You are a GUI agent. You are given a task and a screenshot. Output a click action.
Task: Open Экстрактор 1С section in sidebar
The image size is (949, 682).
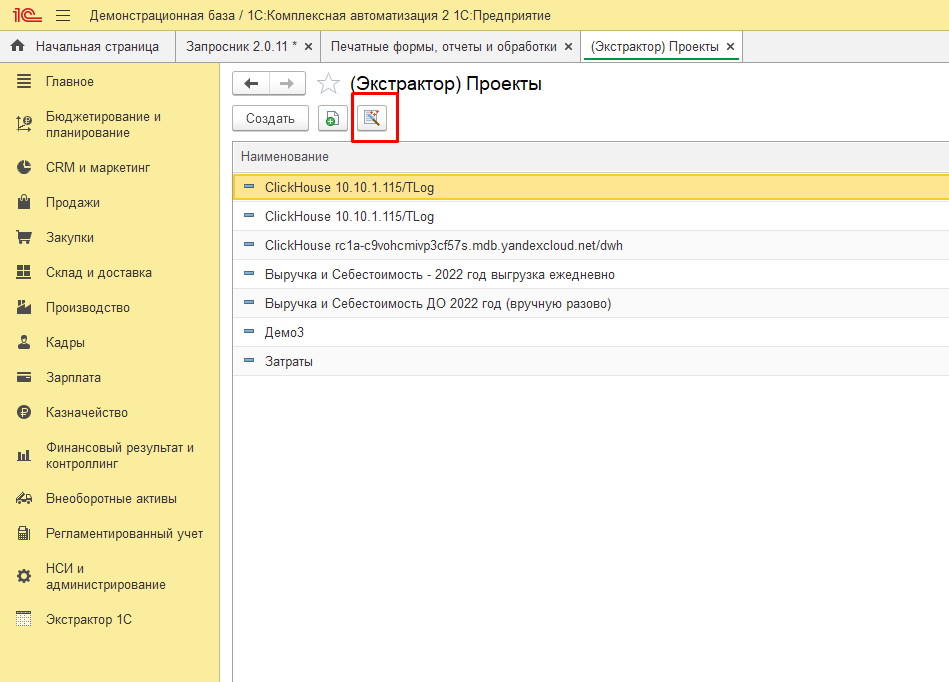point(88,619)
